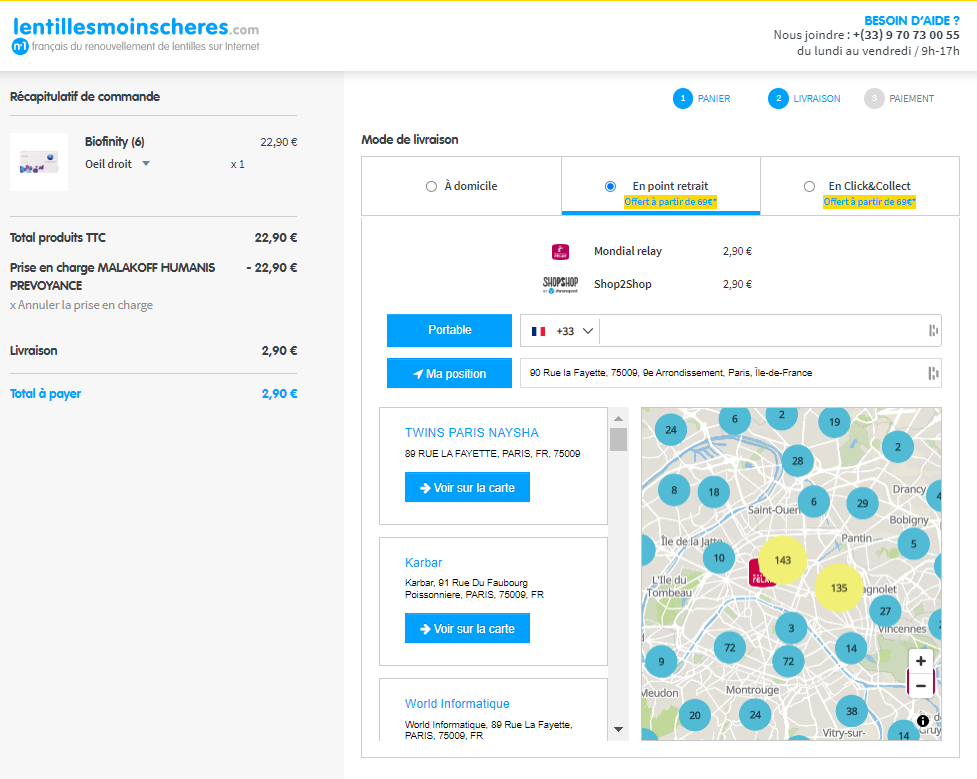Click the 8 cluster marker on map
Screen dimensions: 977x779
(x=674, y=490)
